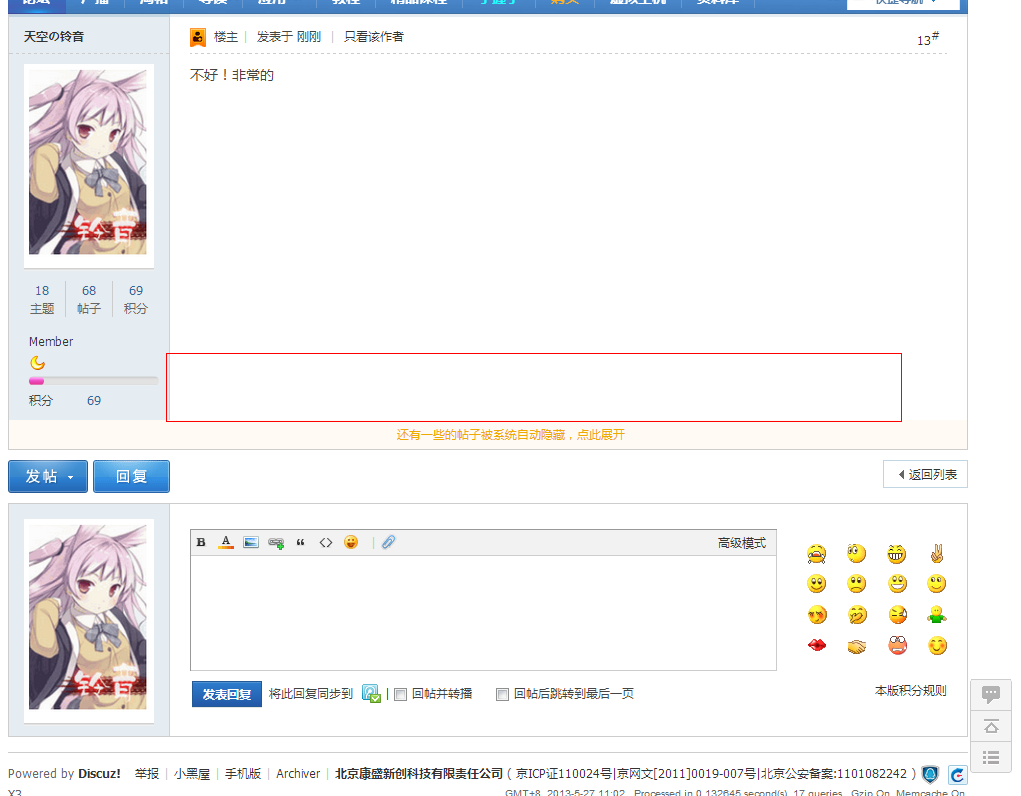Viewport: 1021px width, 796px height.
Task: Insert the green-shirt person emoticon
Action: click(x=937, y=614)
